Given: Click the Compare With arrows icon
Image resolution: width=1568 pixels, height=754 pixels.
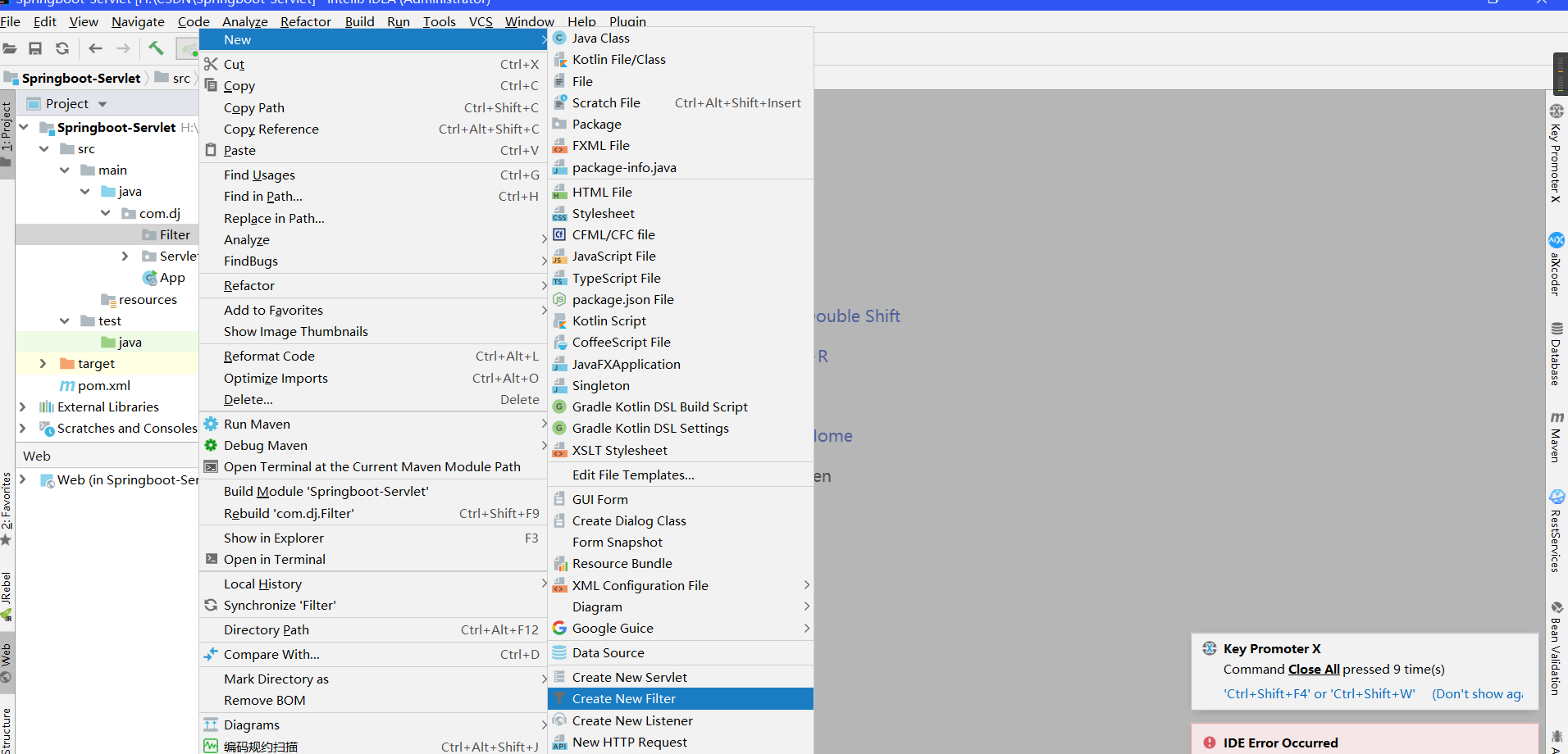Looking at the screenshot, I should coord(211,654).
